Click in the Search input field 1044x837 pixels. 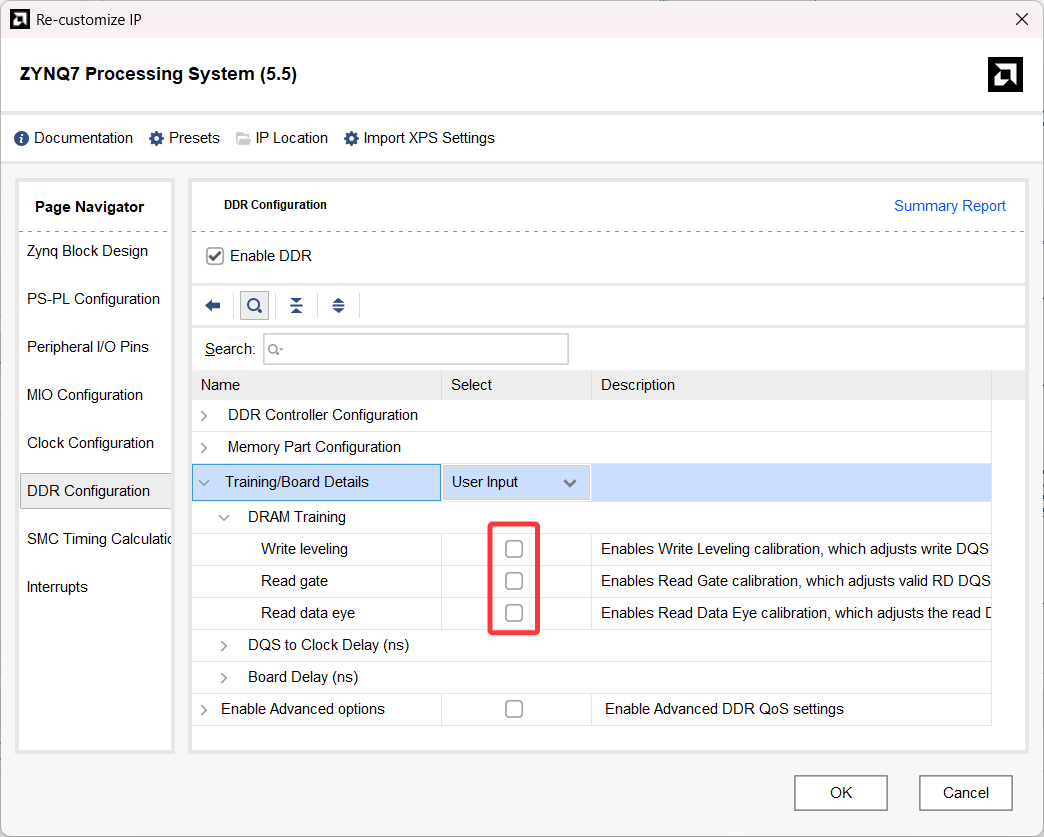click(x=416, y=349)
